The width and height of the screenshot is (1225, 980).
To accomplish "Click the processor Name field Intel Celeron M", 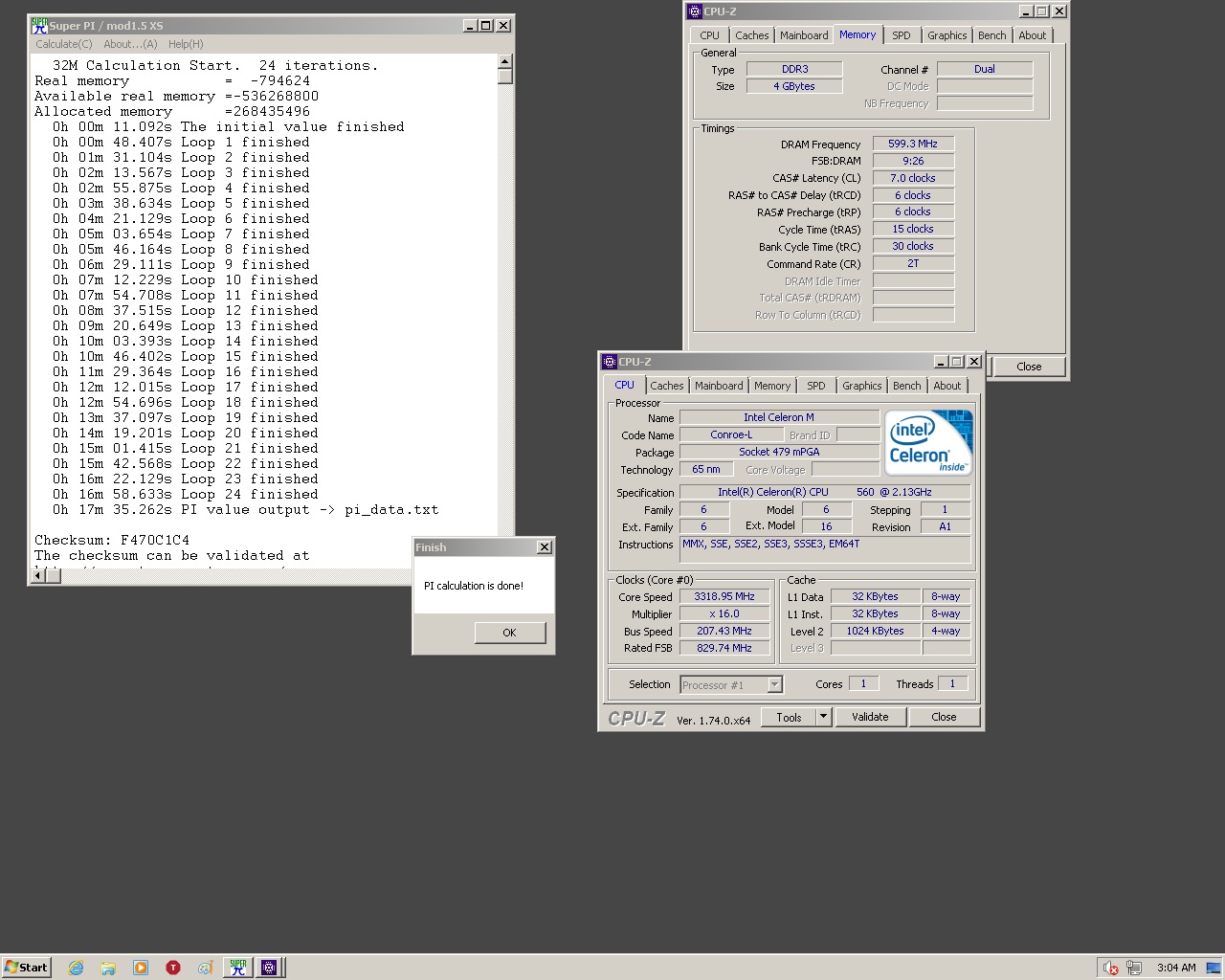I will [x=779, y=417].
